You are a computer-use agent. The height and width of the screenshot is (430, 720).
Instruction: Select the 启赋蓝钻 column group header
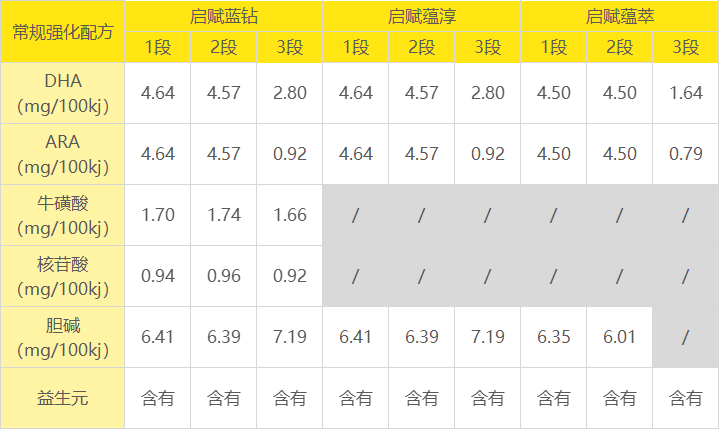pyautogui.click(x=223, y=16)
